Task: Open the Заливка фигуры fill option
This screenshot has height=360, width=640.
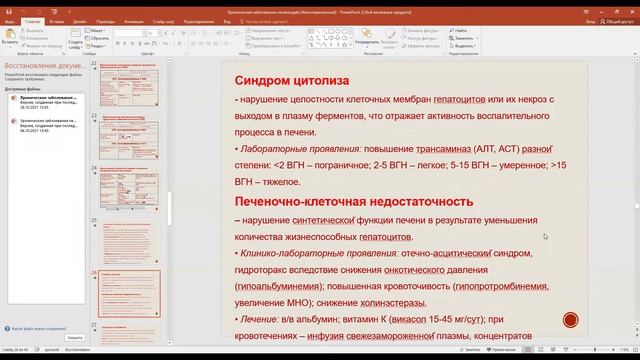Action: (x=420, y=31)
